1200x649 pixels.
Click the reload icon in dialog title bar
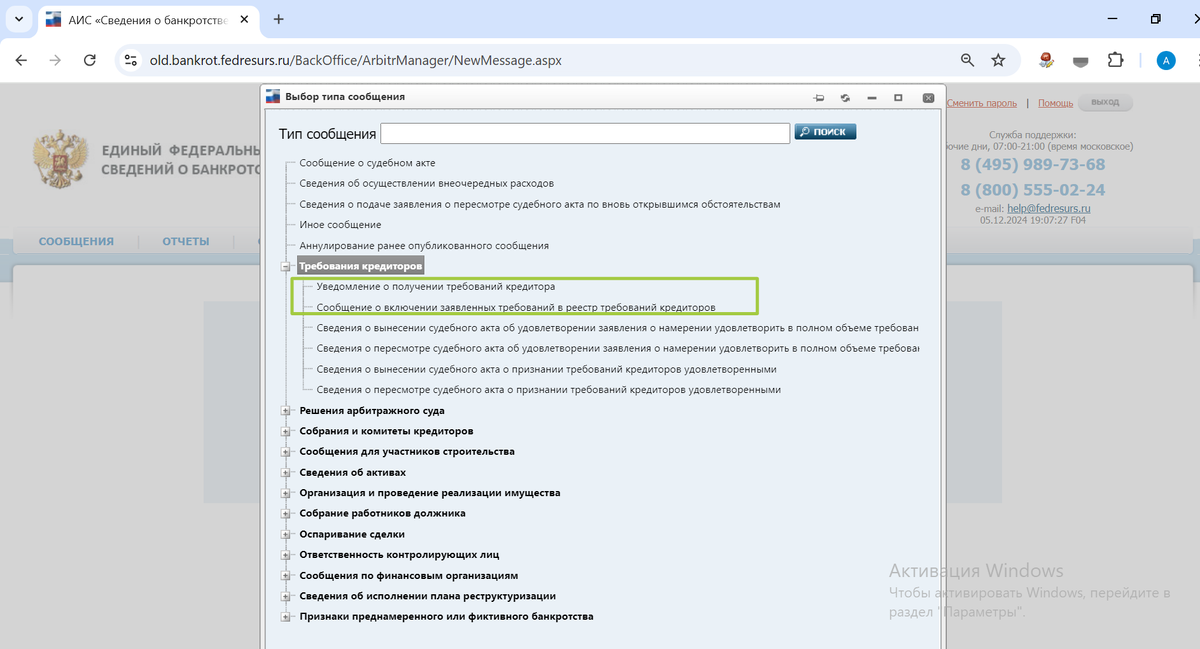coord(845,98)
